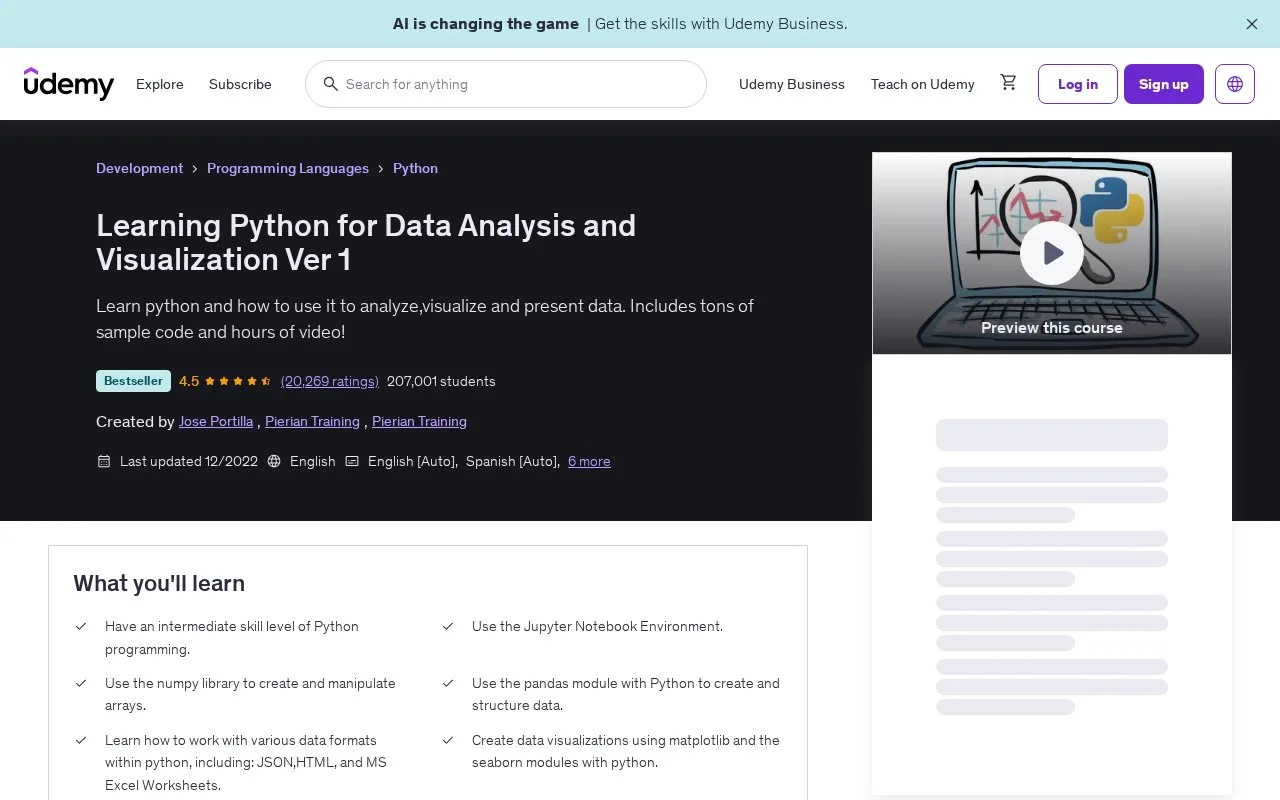1280x800 pixels.
Task: Click the Udemy Business banner text
Action: [620, 24]
